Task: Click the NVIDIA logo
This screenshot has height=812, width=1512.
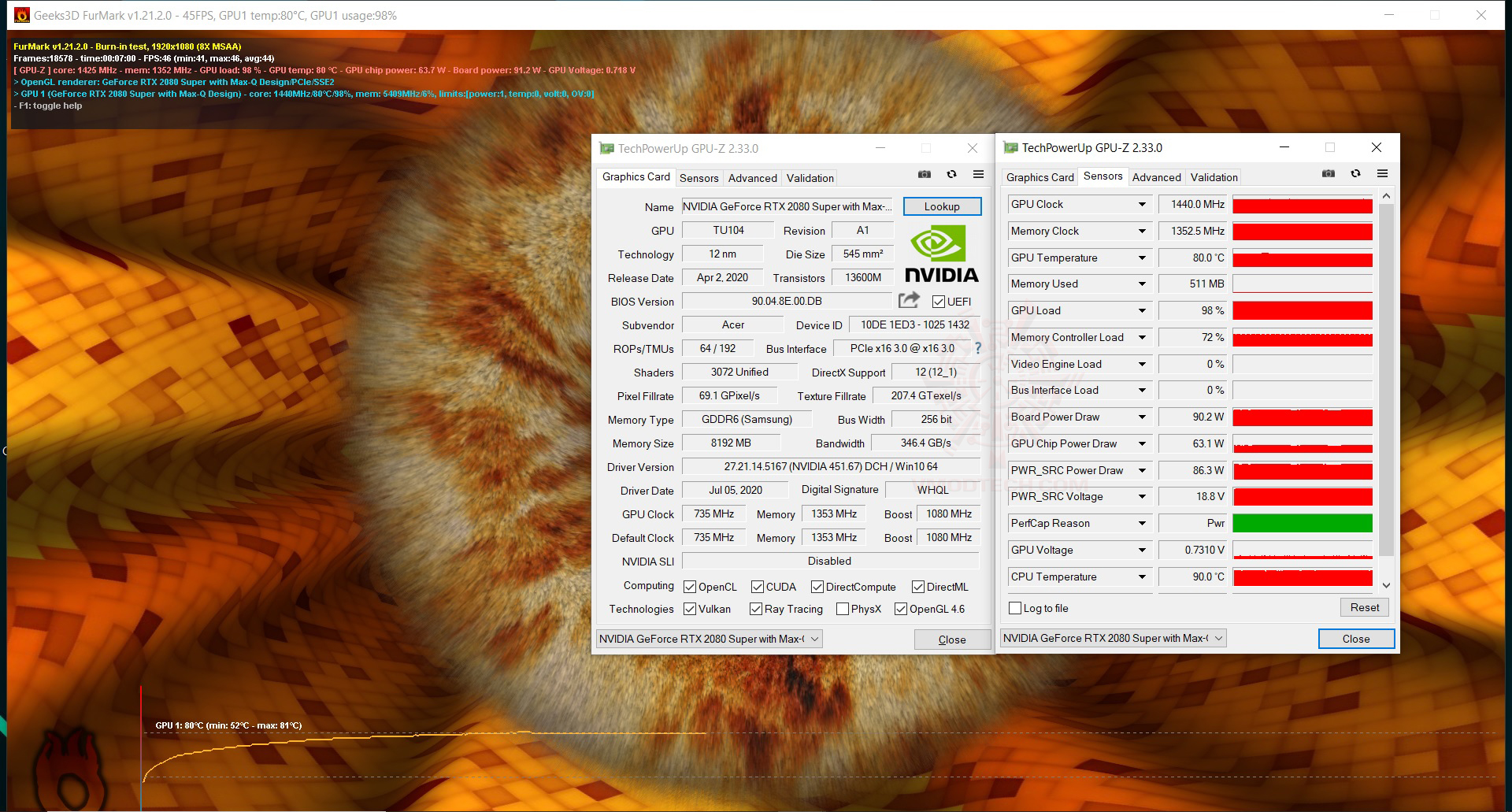Action: 941,254
